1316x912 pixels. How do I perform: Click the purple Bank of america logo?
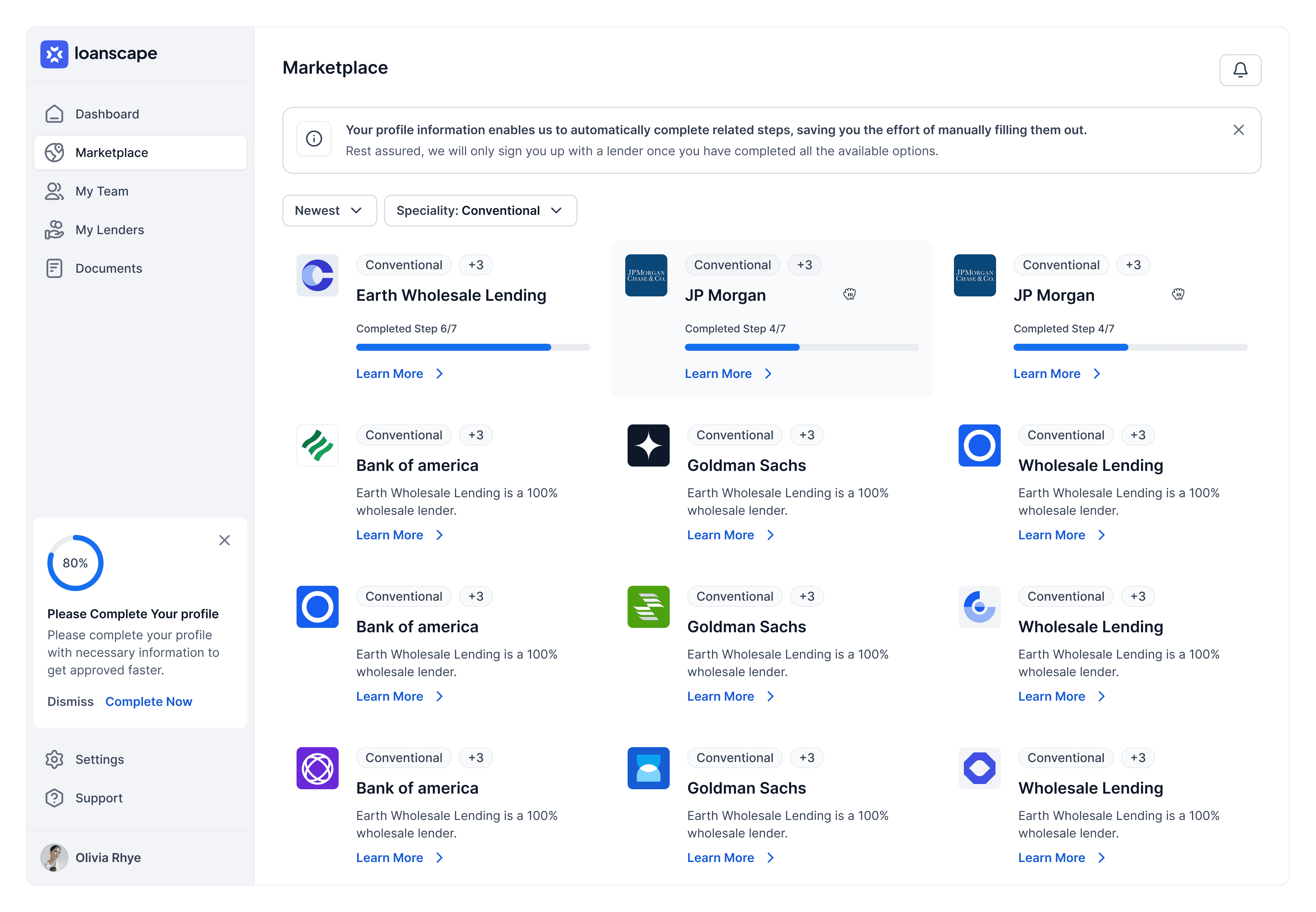click(x=317, y=767)
